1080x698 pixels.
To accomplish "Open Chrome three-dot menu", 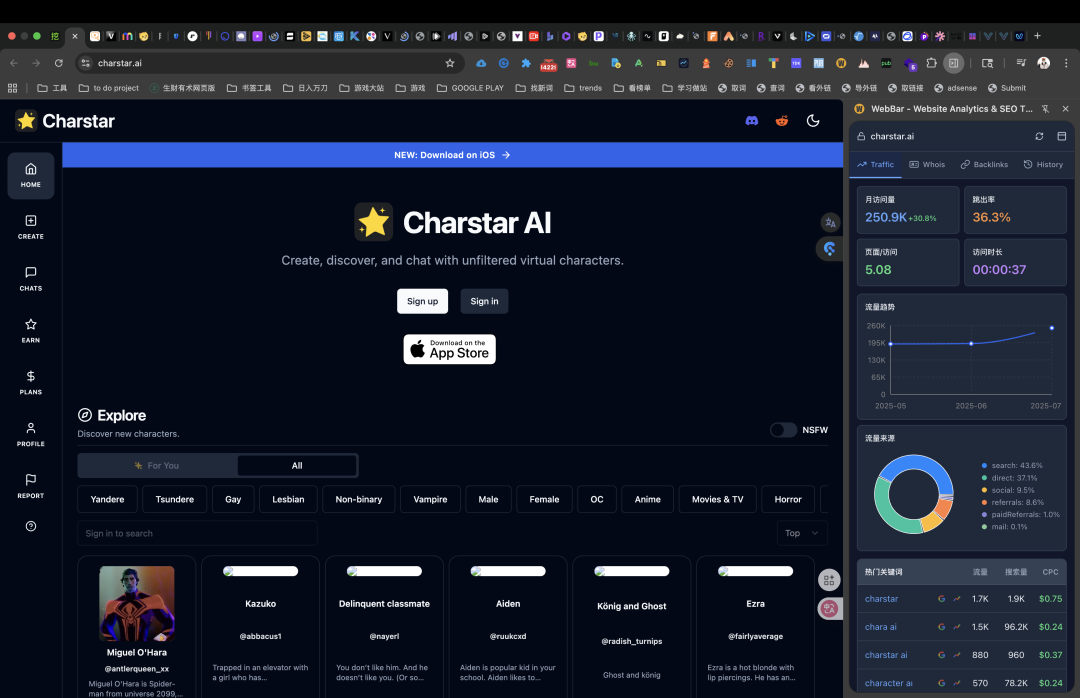I will (x=1066, y=63).
